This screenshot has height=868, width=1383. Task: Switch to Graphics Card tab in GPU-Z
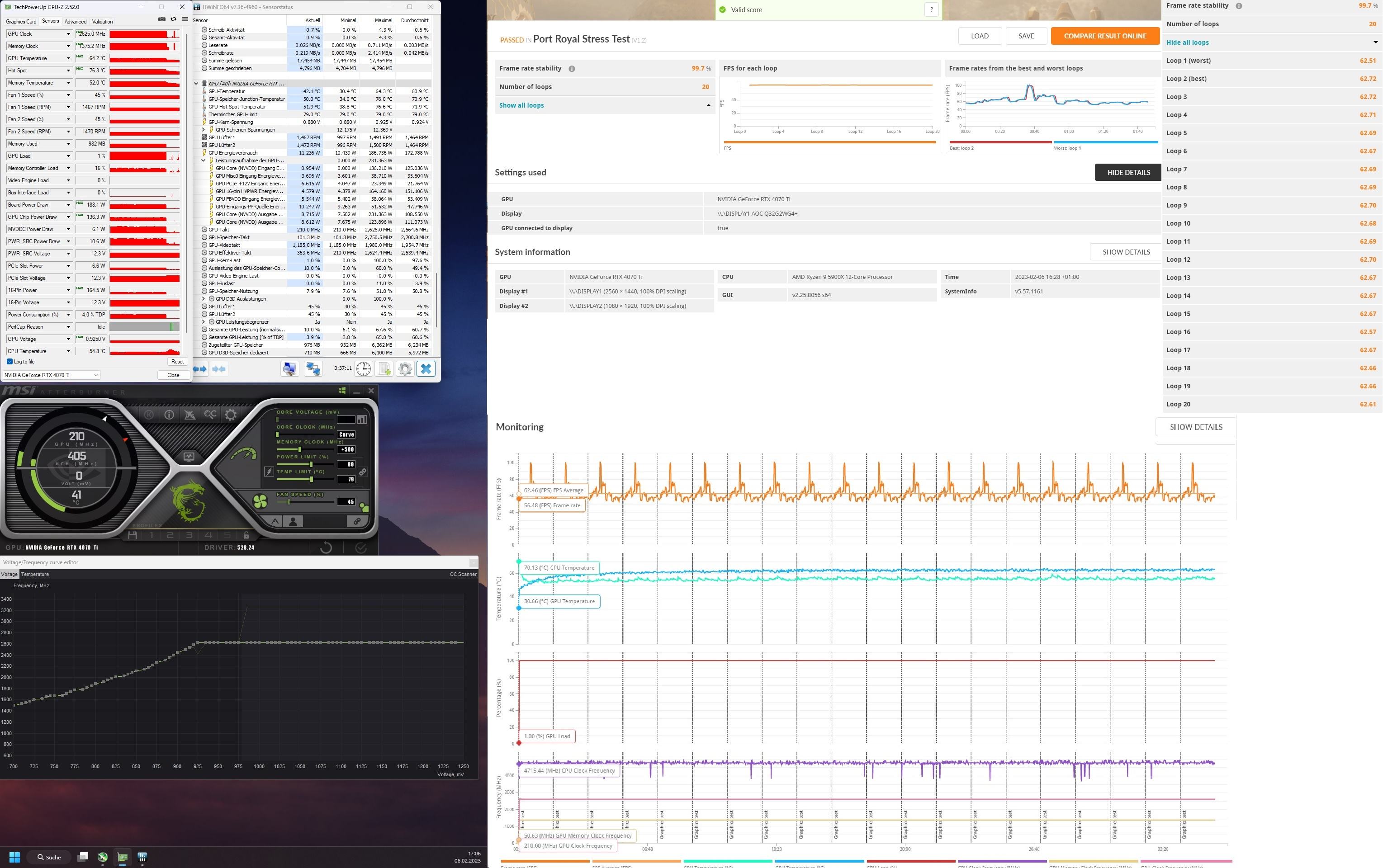tap(21, 21)
